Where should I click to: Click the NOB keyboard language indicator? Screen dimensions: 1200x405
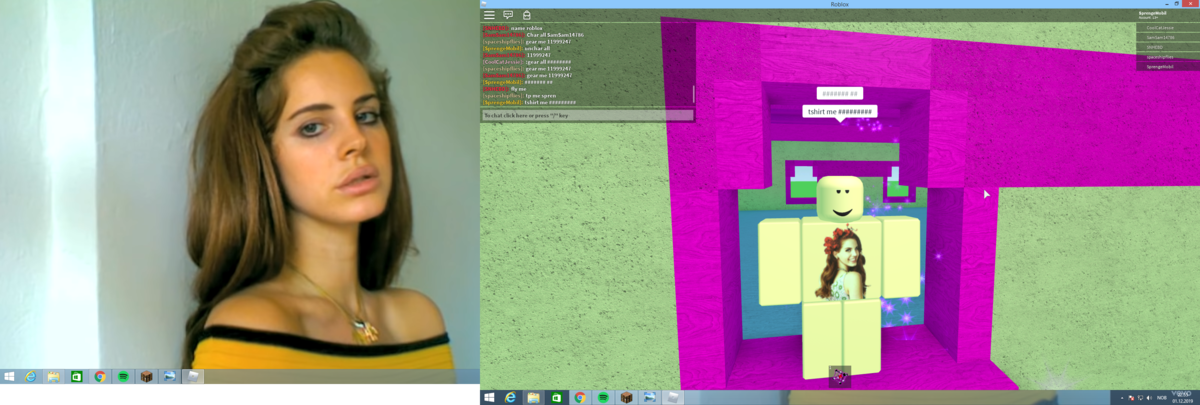click(x=1162, y=398)
